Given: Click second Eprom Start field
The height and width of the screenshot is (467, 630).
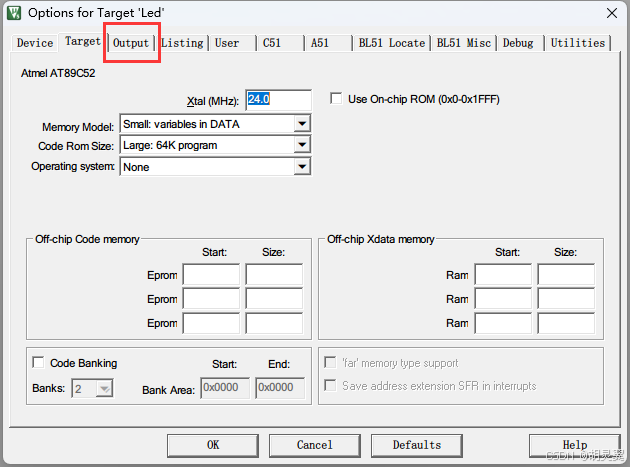Looking at the screenshot, I should click(x=211, y=299).
